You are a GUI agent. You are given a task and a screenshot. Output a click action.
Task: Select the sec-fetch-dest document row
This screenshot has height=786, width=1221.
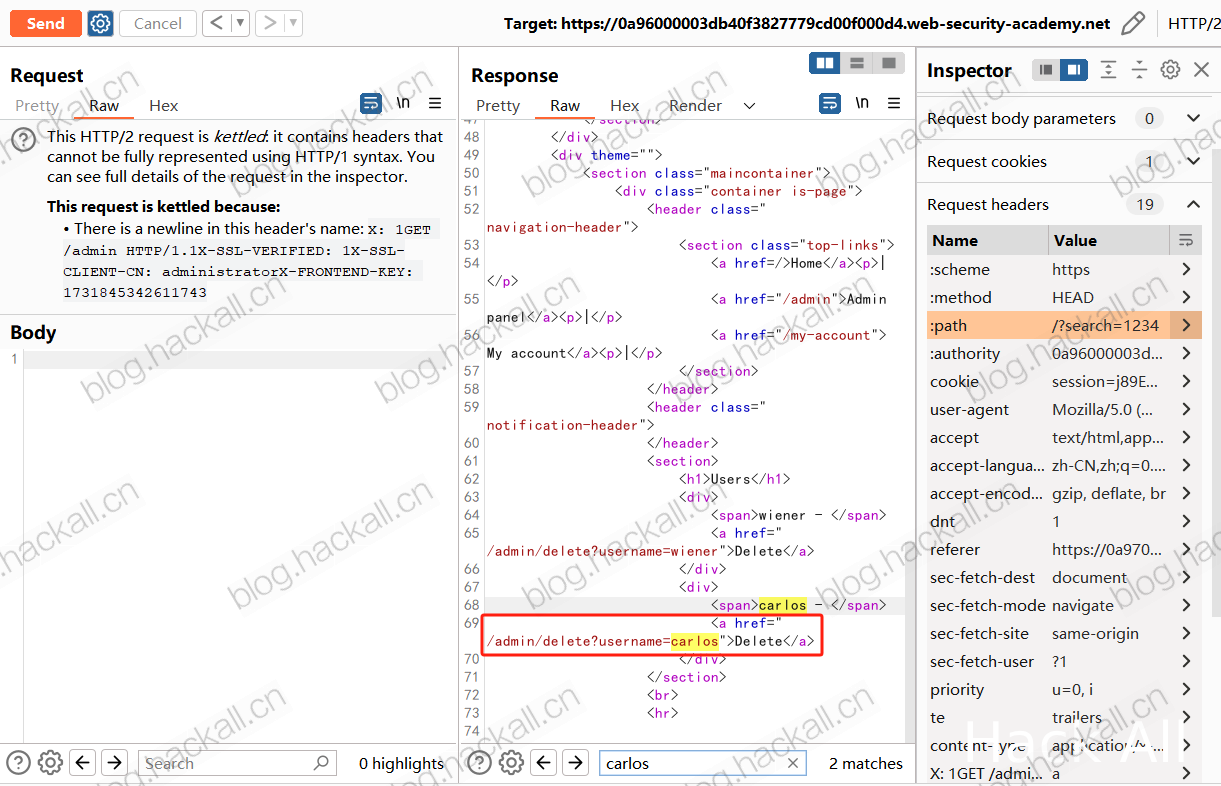1065,577
